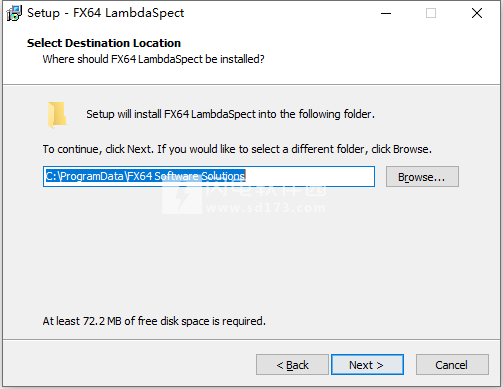Click the yellow folder icon

[57, 115]
